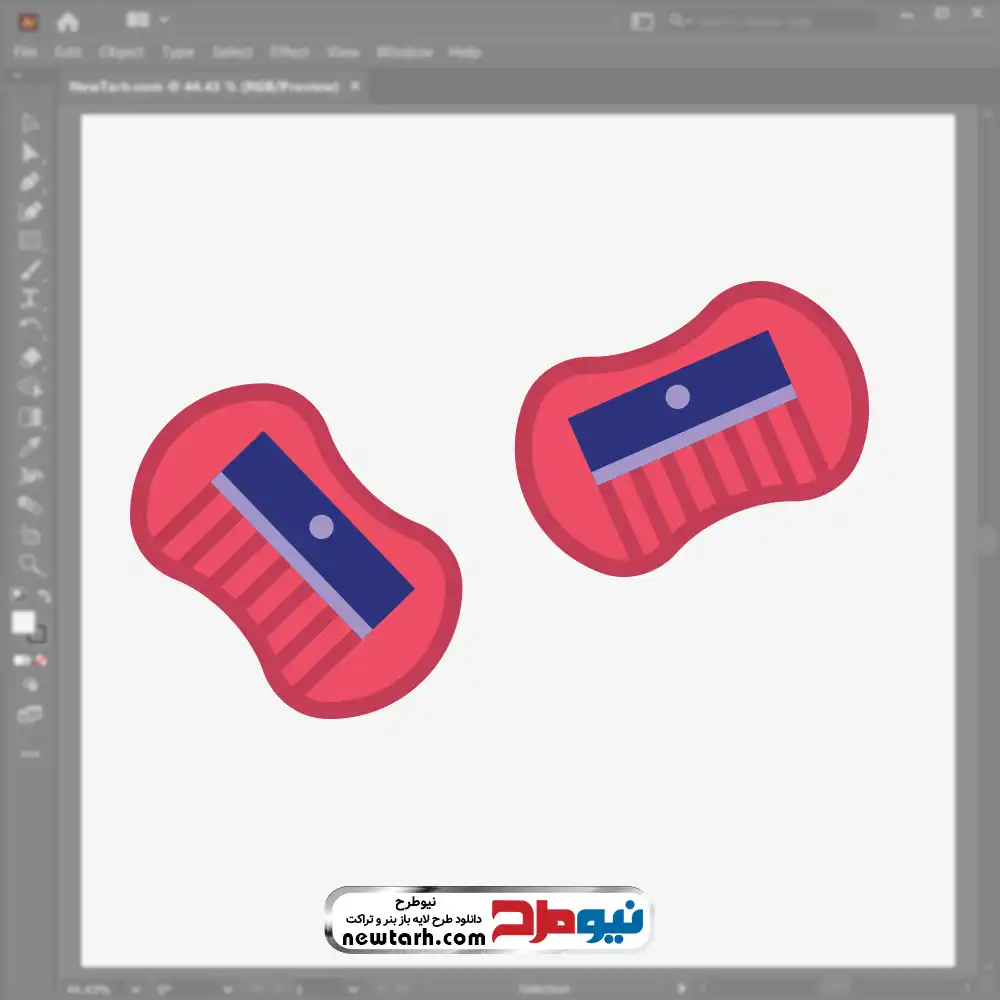Select the Rectangle shape tool
Image resolution: width=1000 pixels, height=1000 pixels.
pyautogui.click(x=30, y=240)
